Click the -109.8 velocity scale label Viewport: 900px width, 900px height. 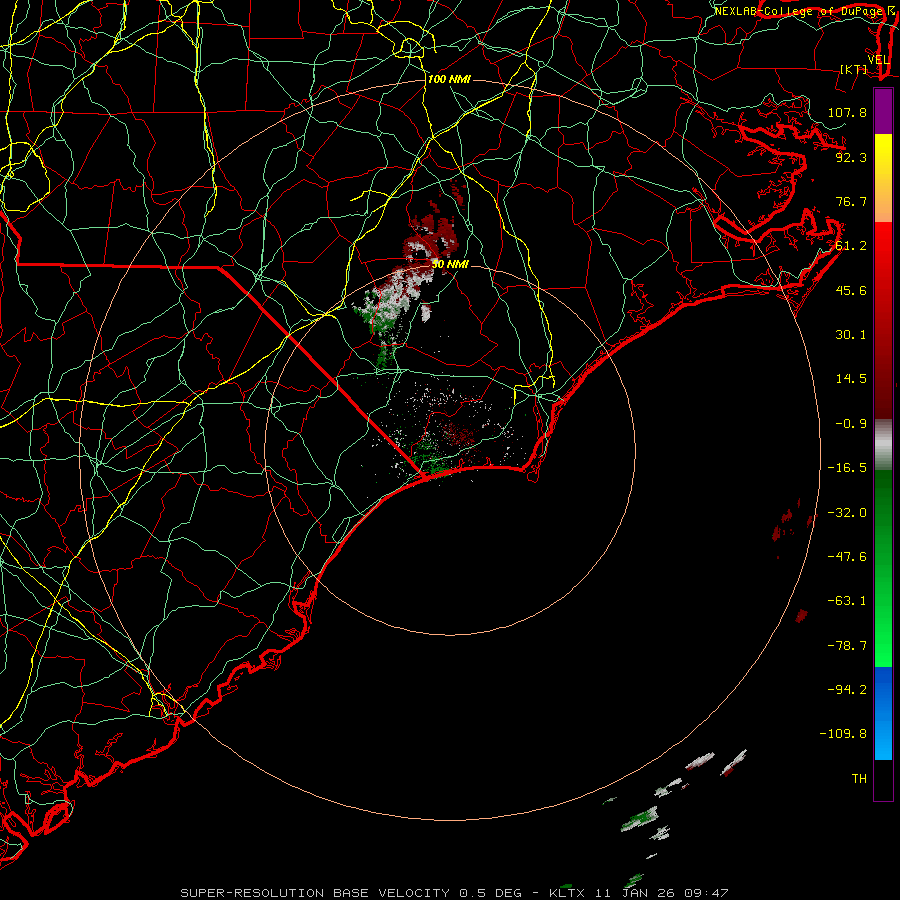(x=843, y=734)
